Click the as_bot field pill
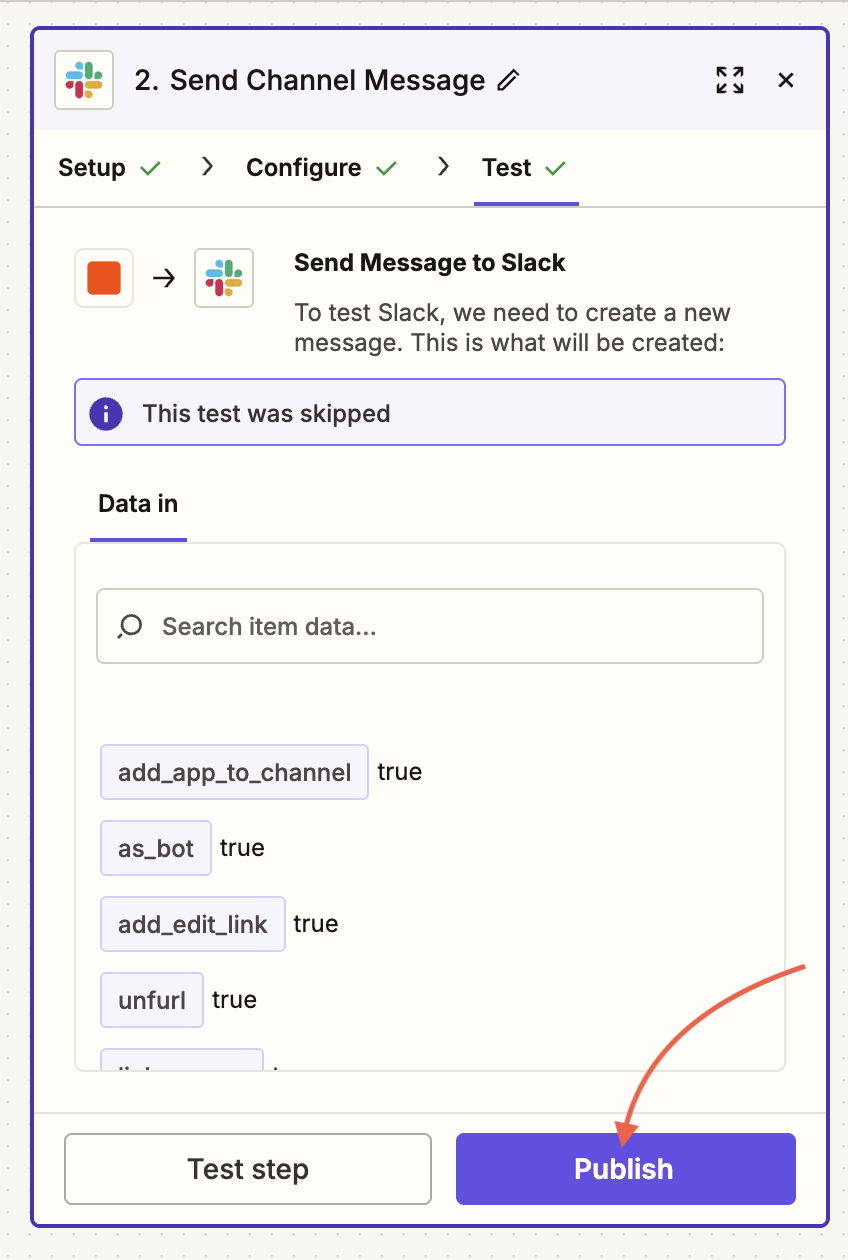848x1260 pixels. pyautogui.click(x=156, y=848)
